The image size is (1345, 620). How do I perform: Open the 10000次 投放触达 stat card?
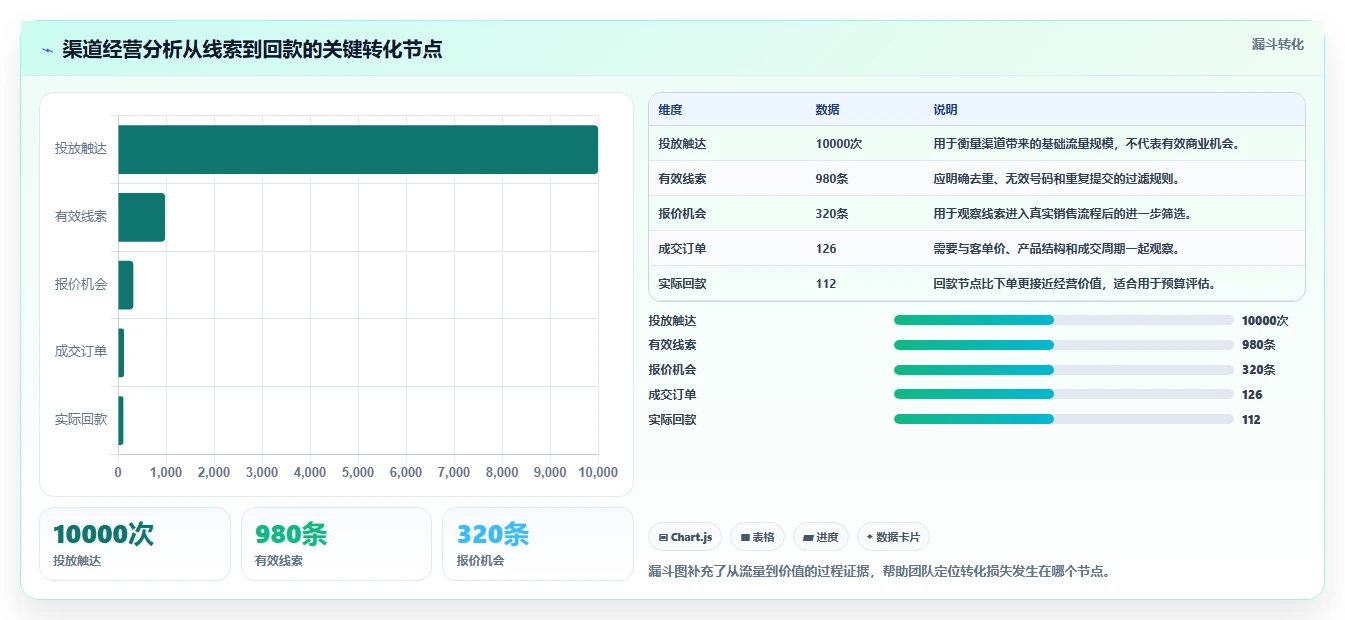[135, 544]
